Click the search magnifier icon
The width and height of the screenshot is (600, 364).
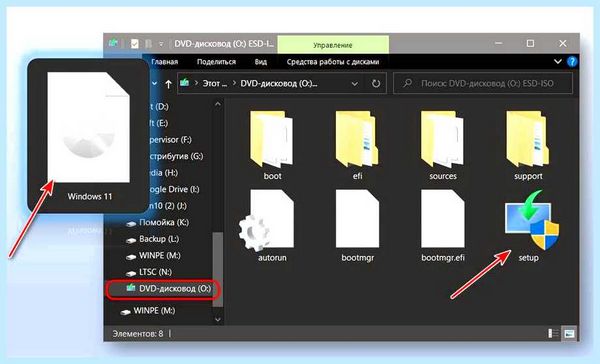point(408,83)
